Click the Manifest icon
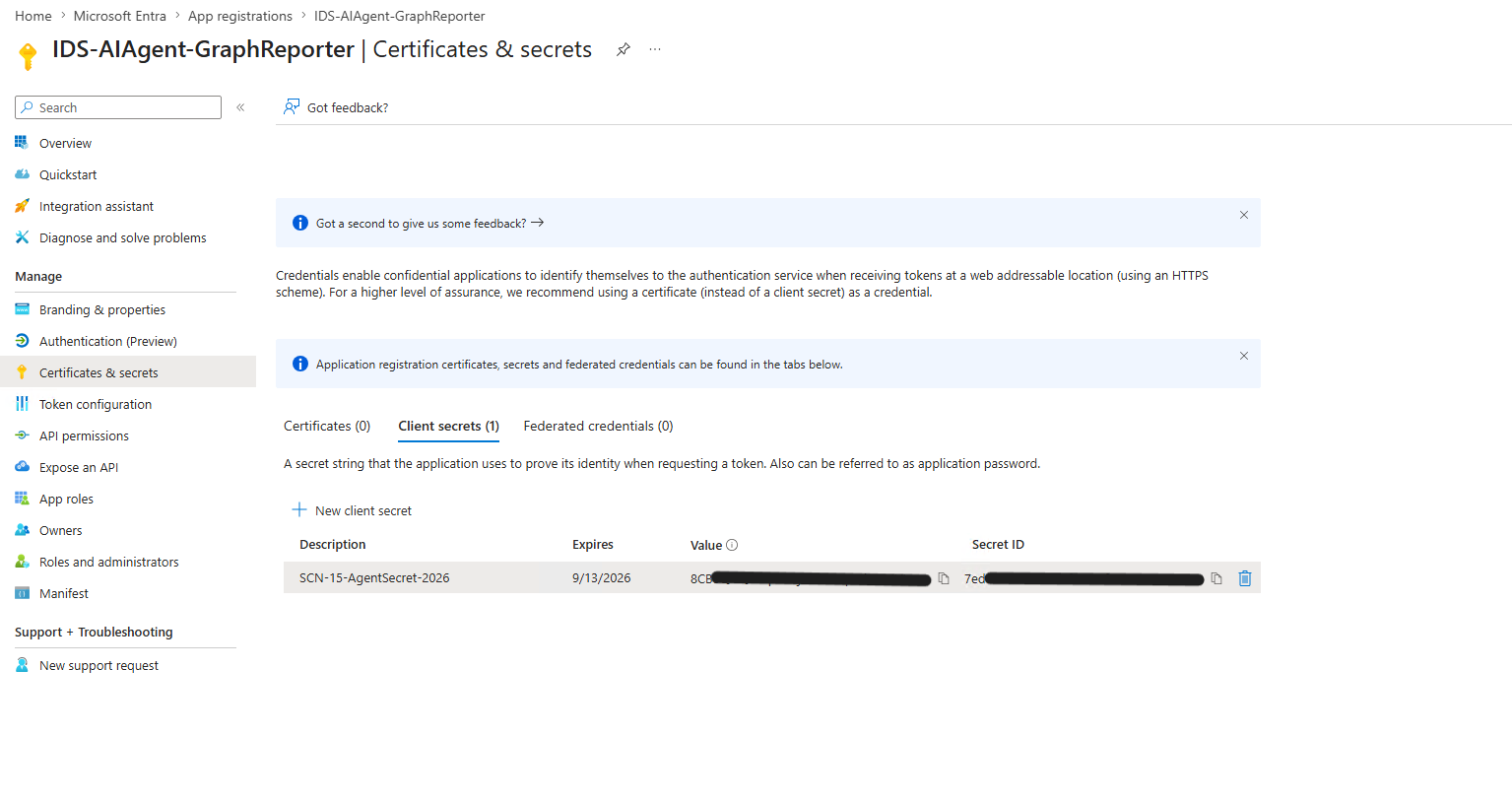 click(22, 593)
